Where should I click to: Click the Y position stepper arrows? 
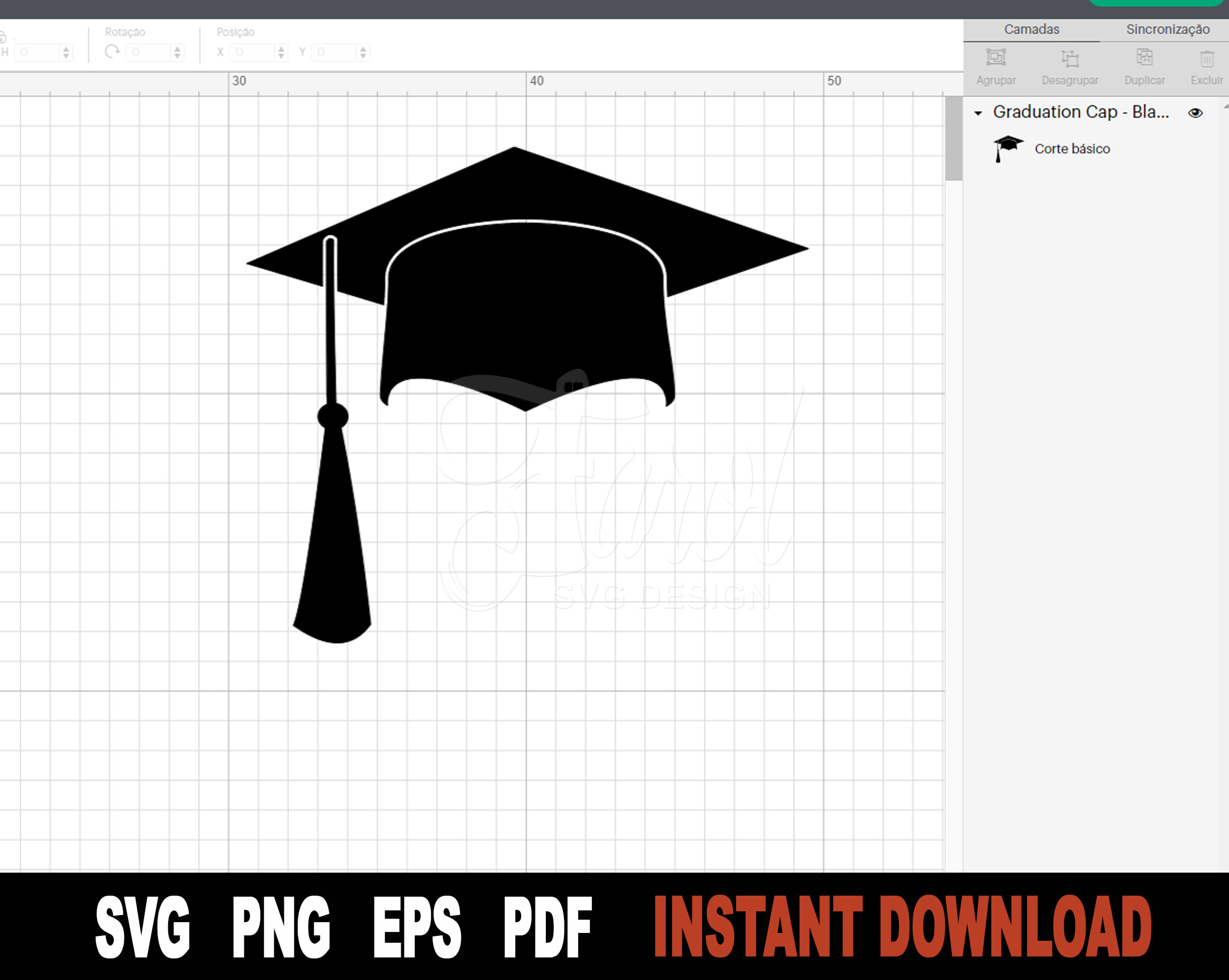363,52
